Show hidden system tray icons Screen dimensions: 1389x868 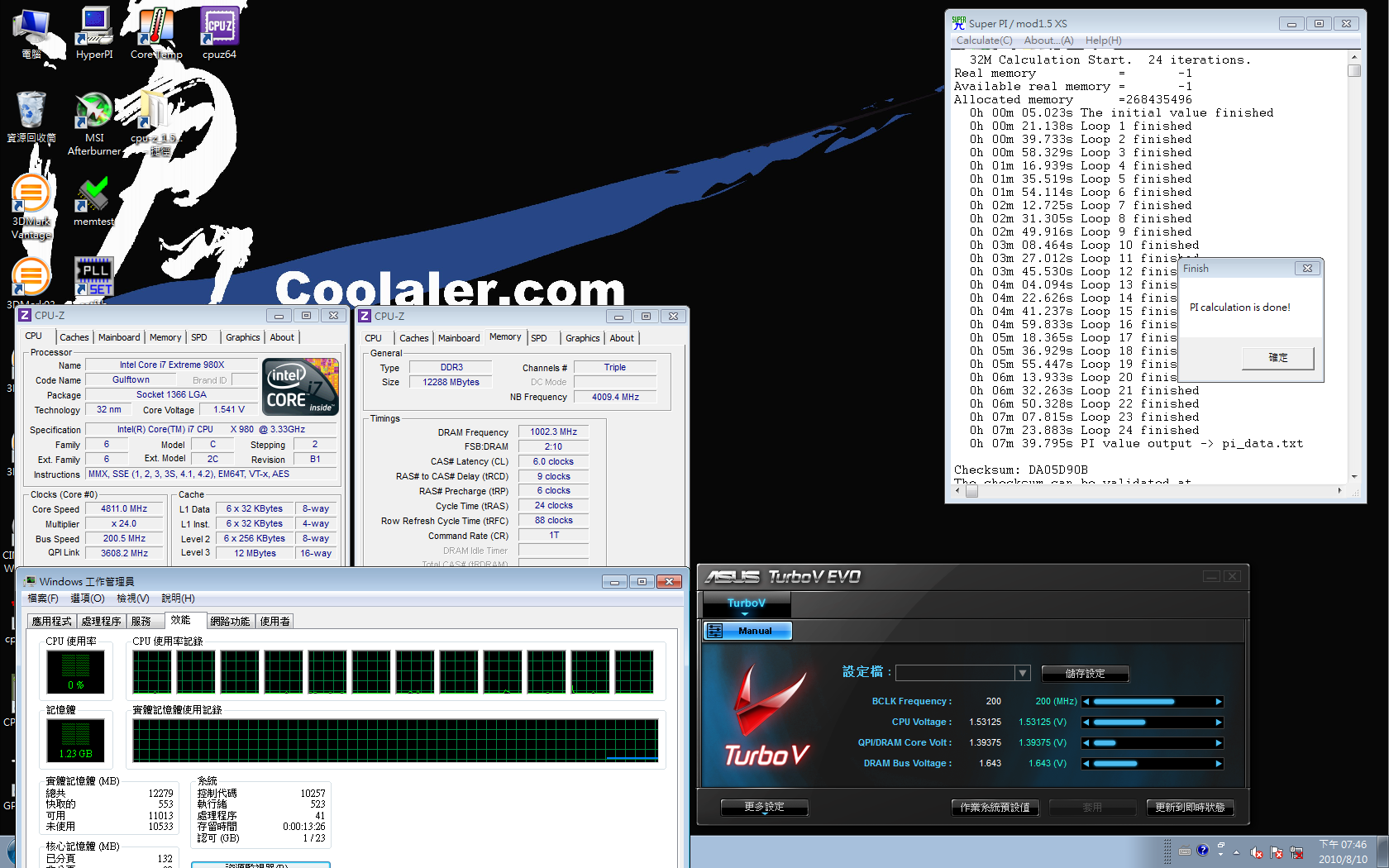[x=1237, y=852]
